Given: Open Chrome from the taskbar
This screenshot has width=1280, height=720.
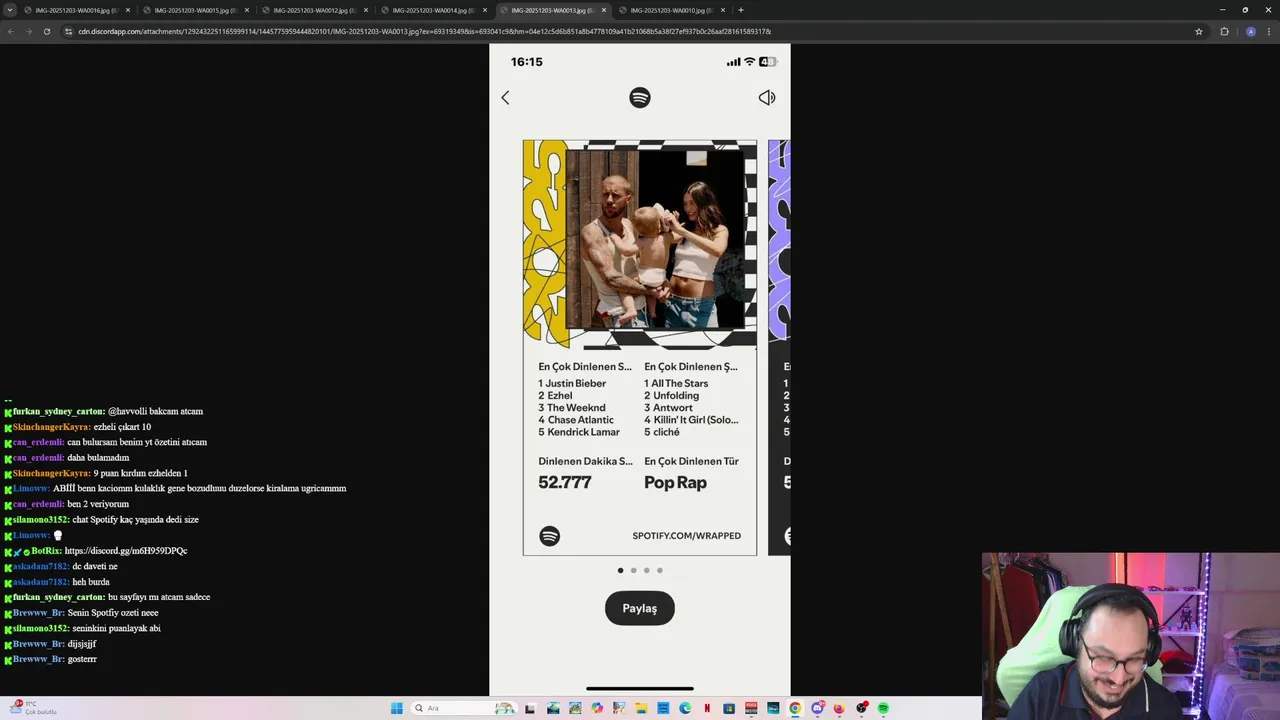Looking at the screenshot, I should [x=795, y=708].
